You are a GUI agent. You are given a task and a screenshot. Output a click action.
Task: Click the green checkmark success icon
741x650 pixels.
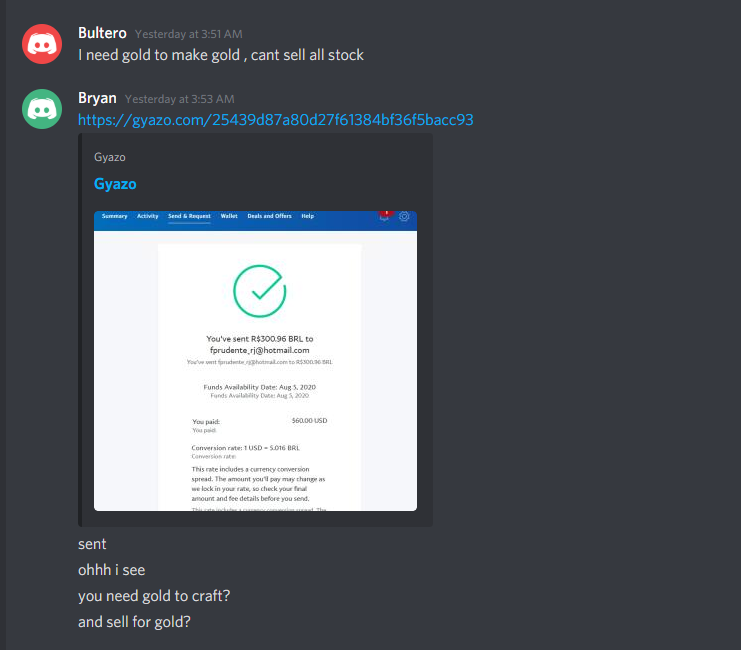pyautogui.click(x=259, y=291)
